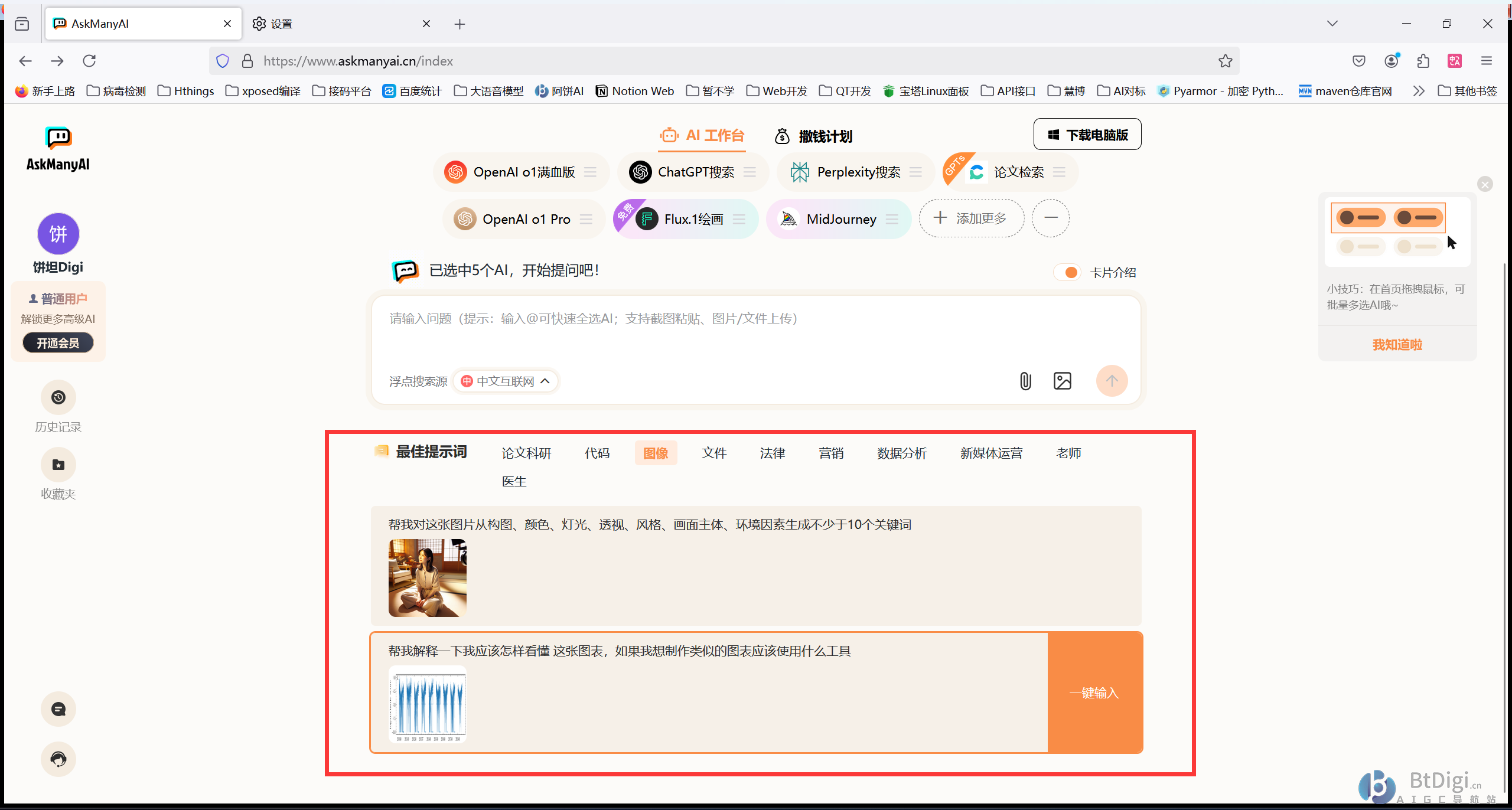Click the blue chart thumbnail image
The image size is (1512, 810).
[427, 704]
